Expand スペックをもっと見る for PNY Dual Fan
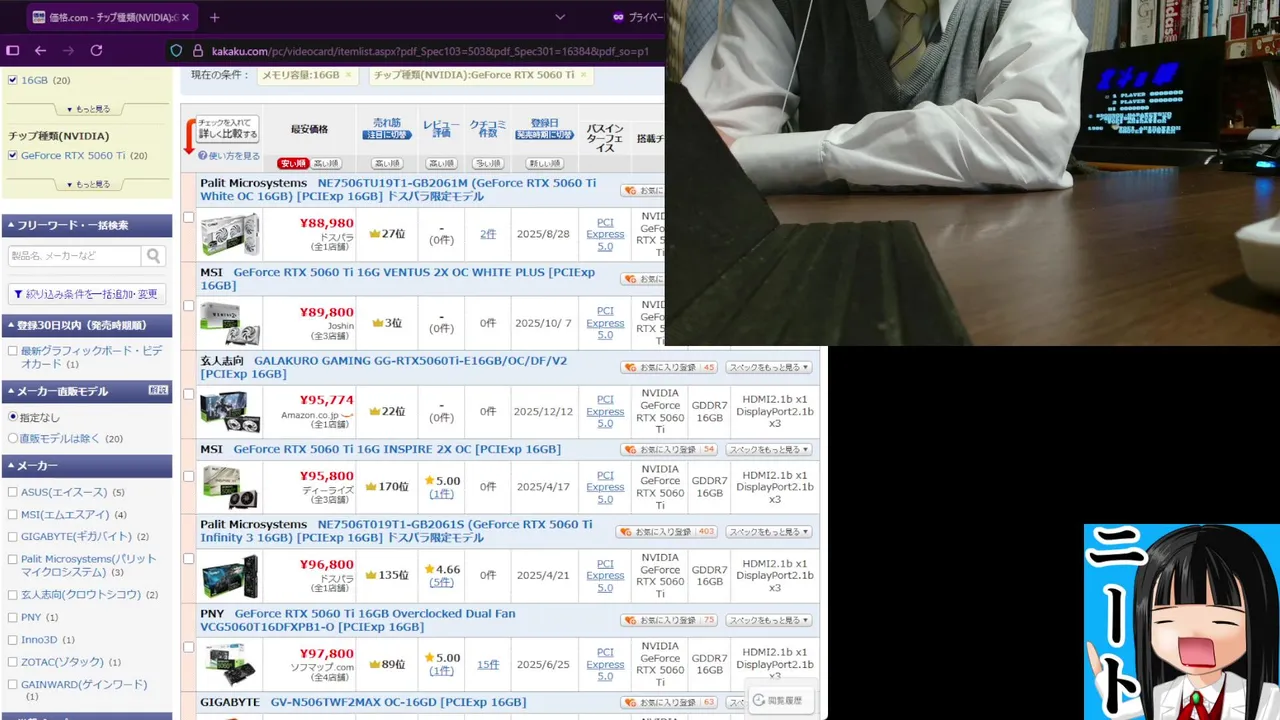 (769, 620)
